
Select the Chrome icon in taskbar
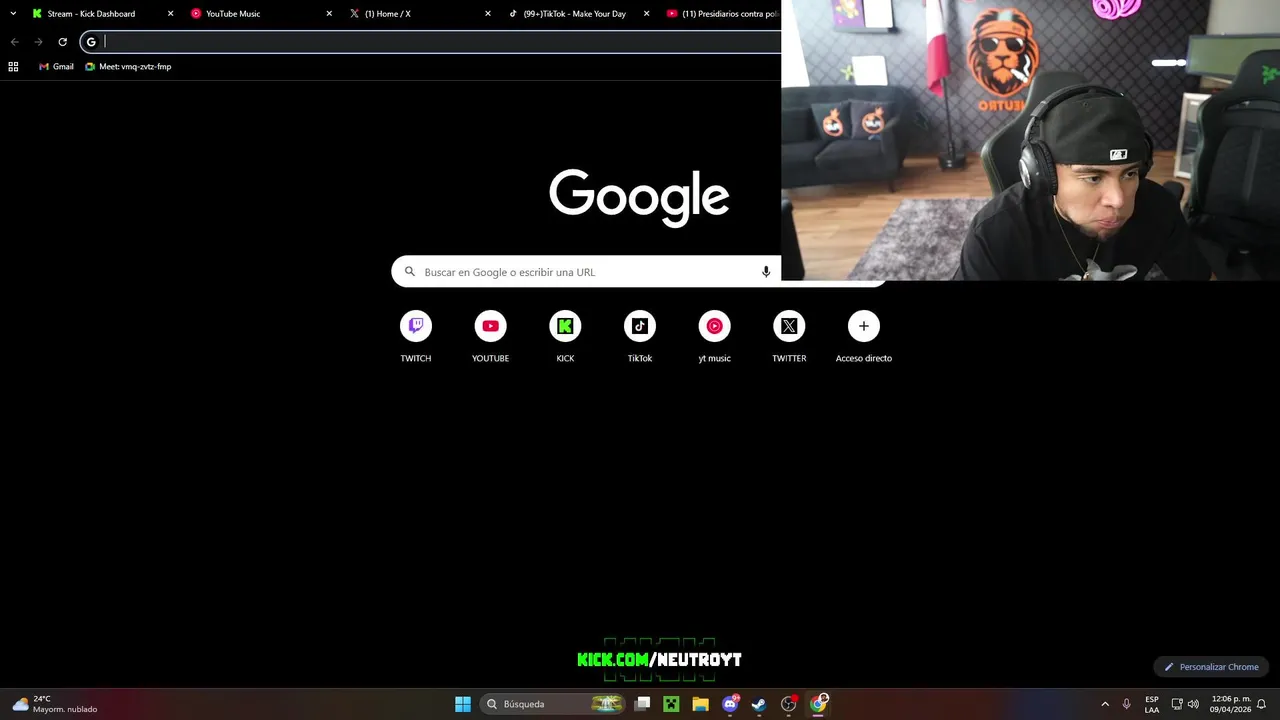818,704
